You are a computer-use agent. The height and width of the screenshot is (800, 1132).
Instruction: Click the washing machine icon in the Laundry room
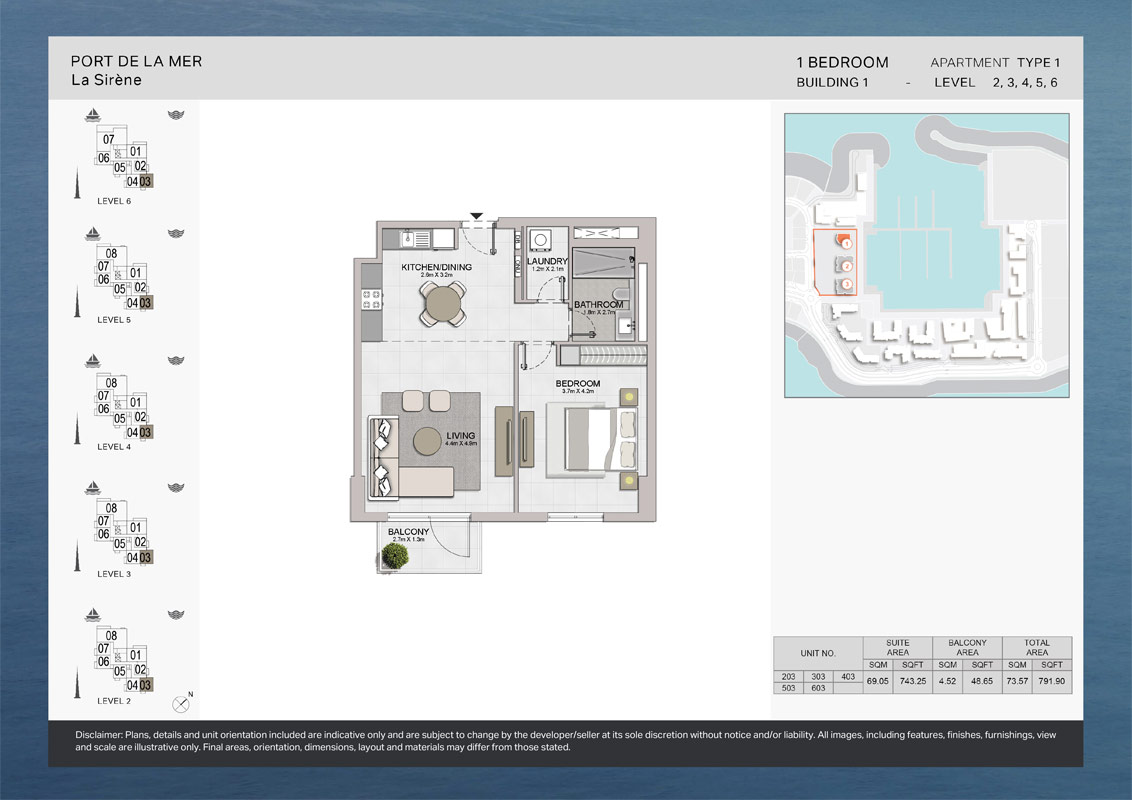(541, 240)
